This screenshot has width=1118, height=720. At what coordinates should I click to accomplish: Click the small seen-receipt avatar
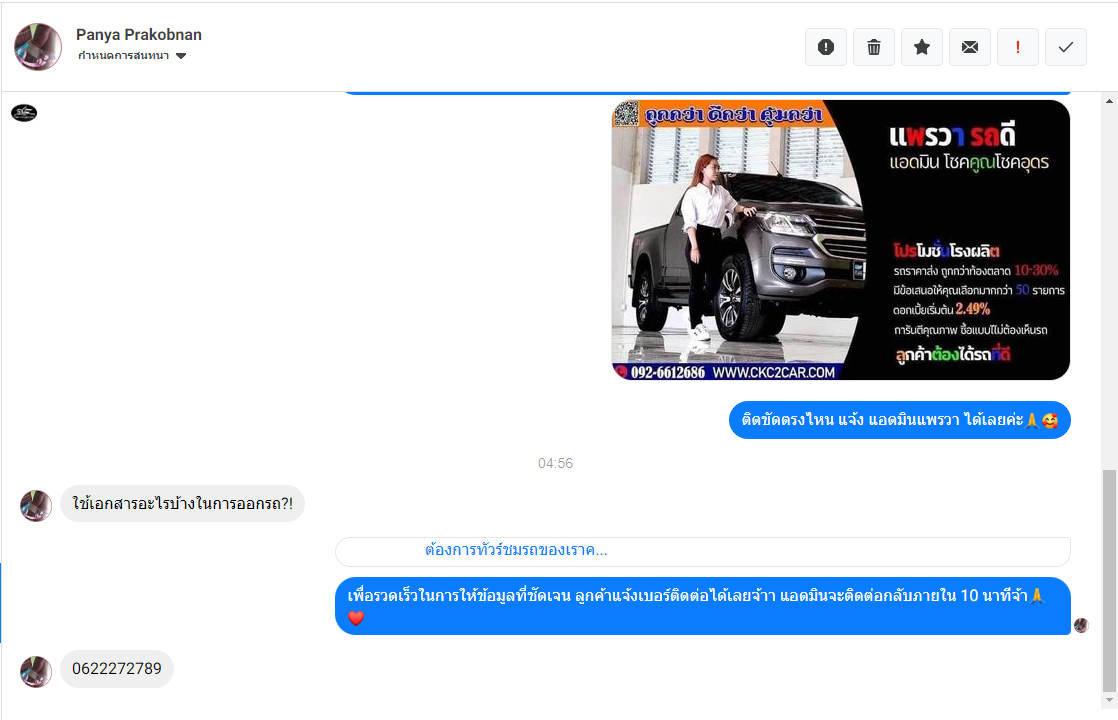tap(1081, 625)
